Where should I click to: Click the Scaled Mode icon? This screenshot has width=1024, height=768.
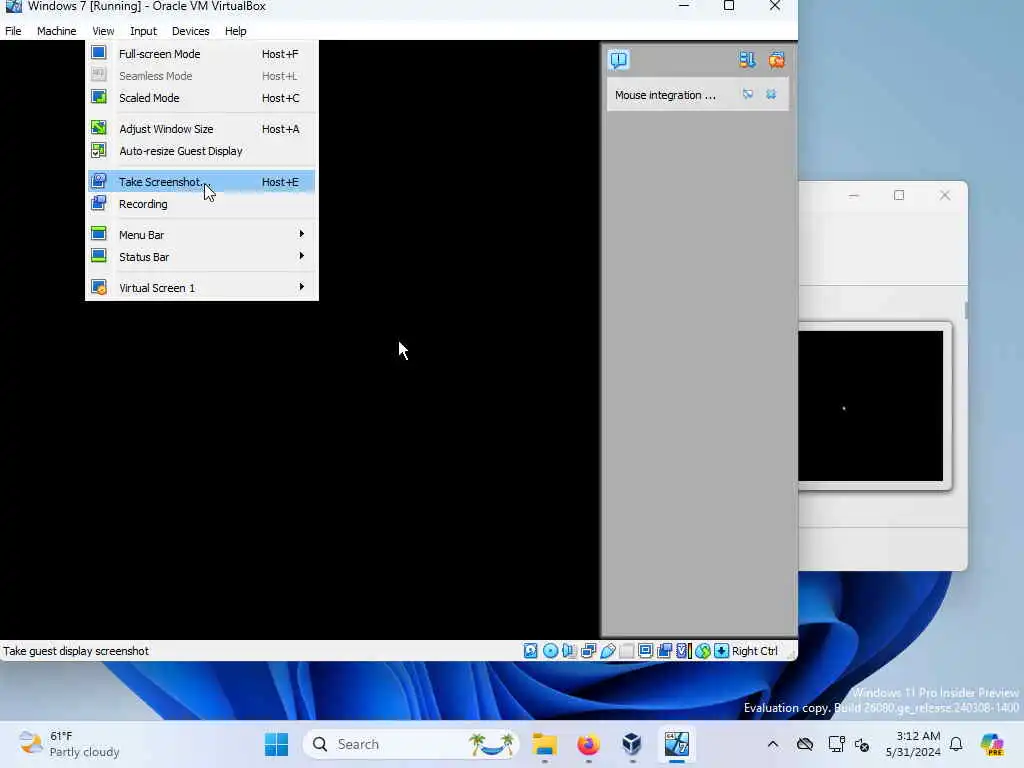99,97
